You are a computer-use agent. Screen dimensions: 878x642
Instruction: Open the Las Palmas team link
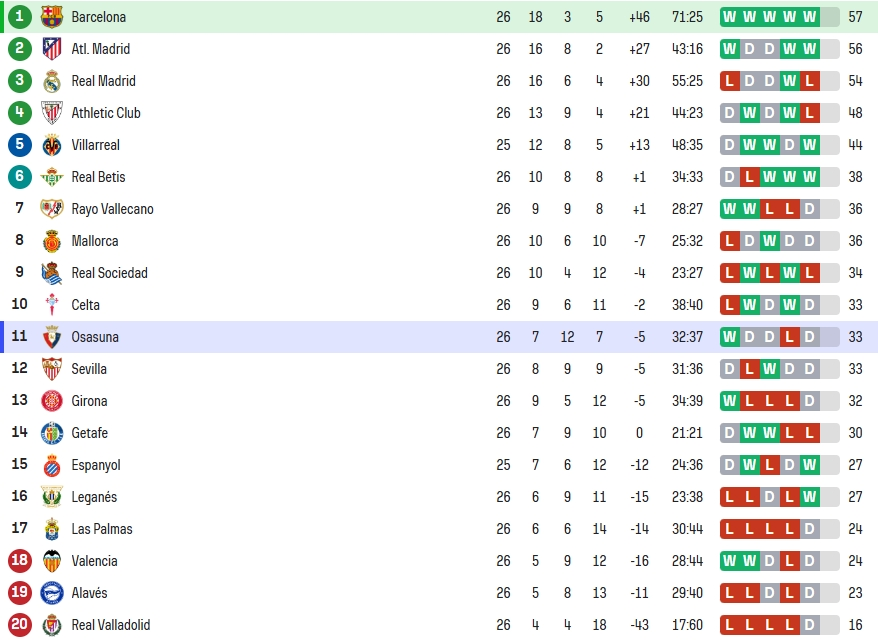102,529
